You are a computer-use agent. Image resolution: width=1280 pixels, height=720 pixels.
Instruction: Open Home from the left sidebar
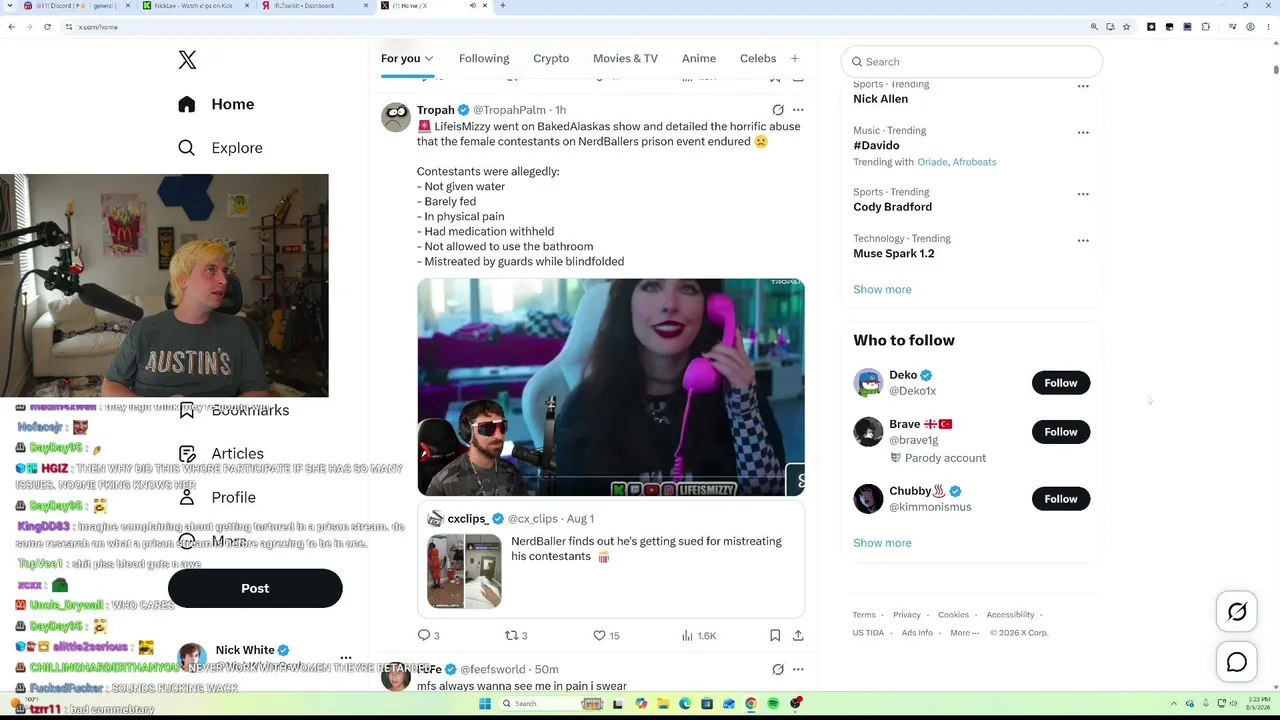[216, 104]
